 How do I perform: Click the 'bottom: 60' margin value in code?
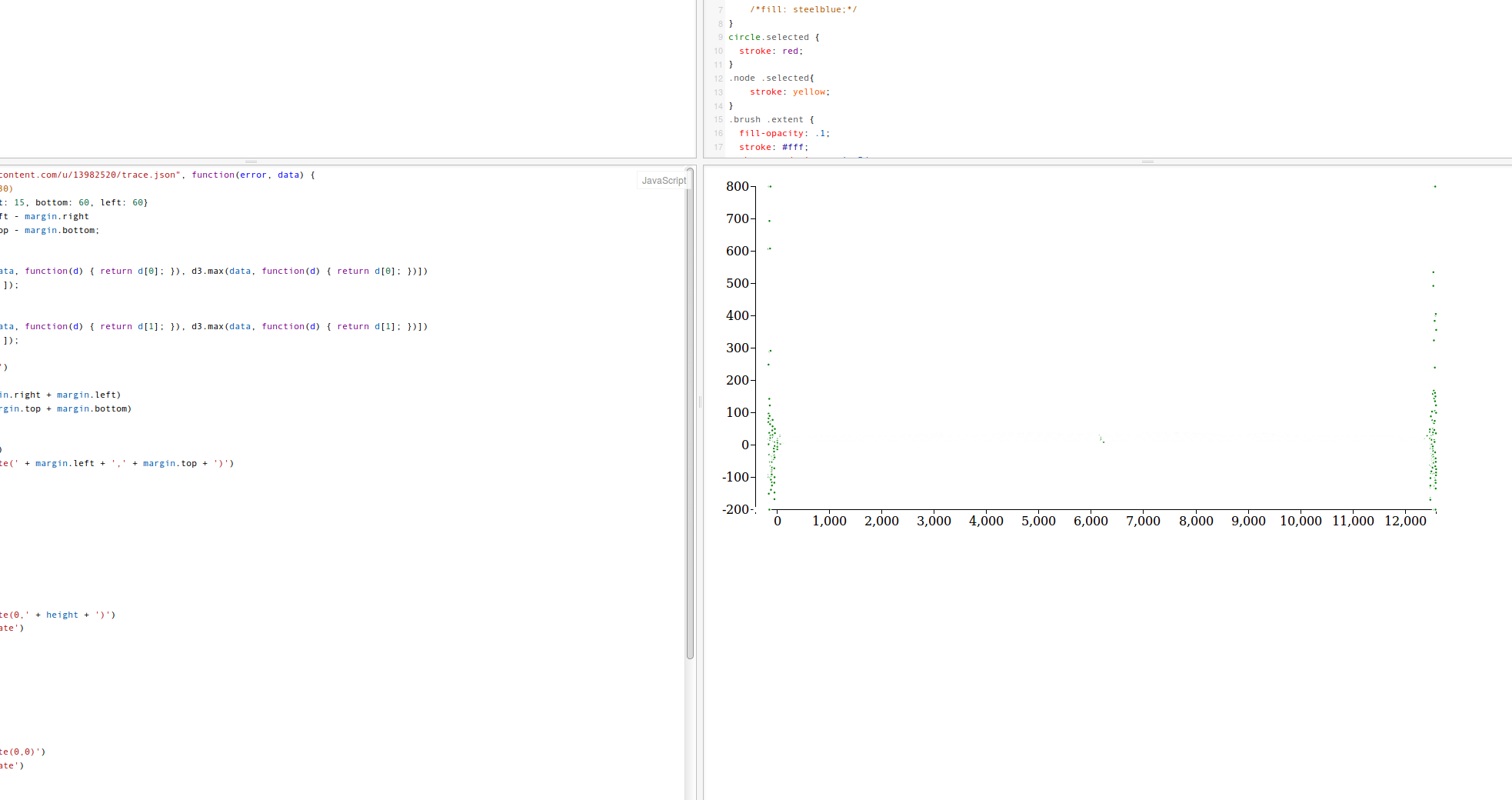point(62,202)
